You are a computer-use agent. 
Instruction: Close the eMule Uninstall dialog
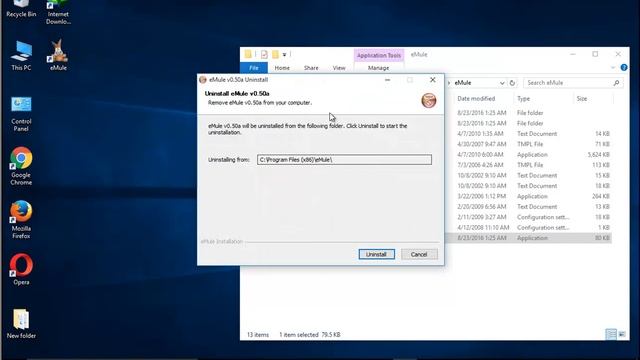click(433, 80)
